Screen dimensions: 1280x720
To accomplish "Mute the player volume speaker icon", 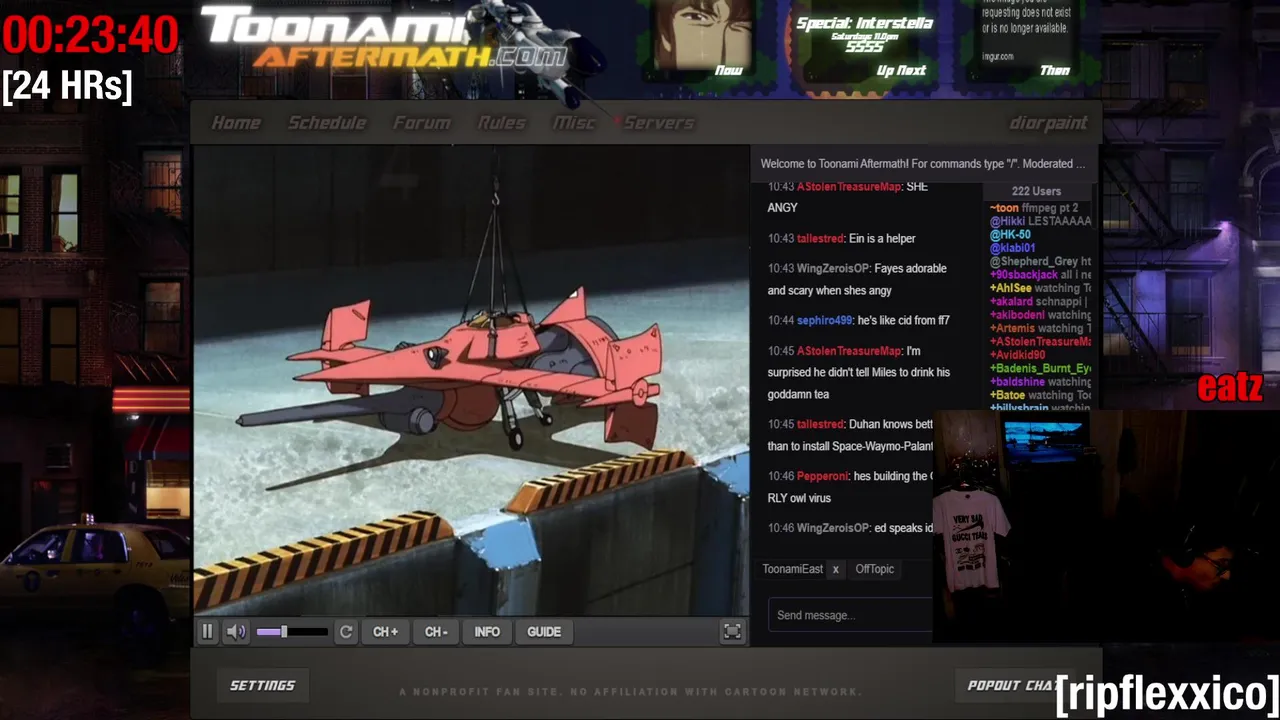I will [x=236, y=632].
